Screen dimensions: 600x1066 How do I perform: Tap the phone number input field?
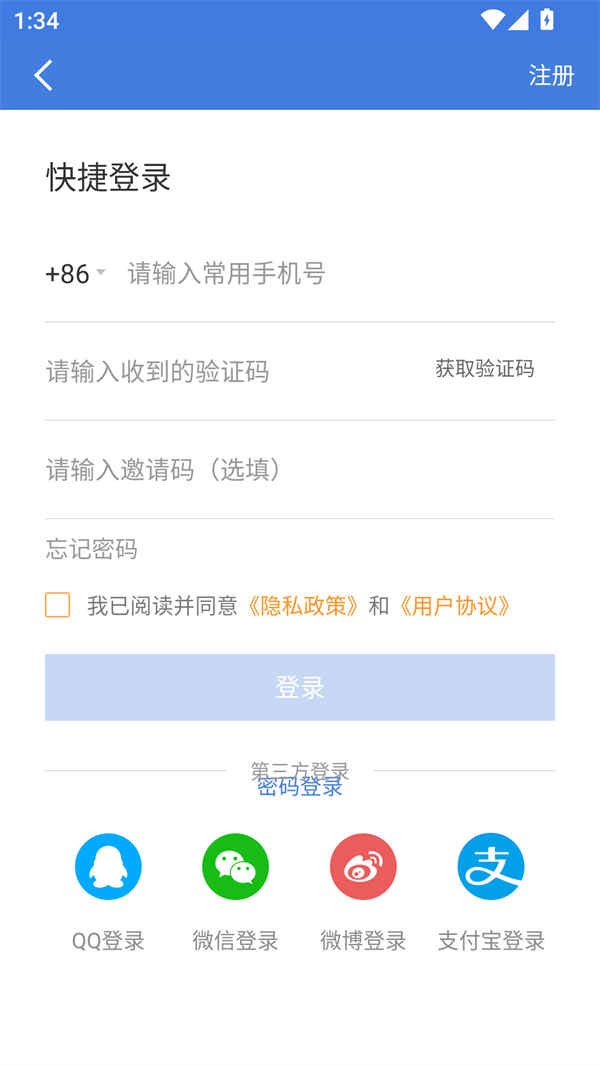(x=250, y=273)
